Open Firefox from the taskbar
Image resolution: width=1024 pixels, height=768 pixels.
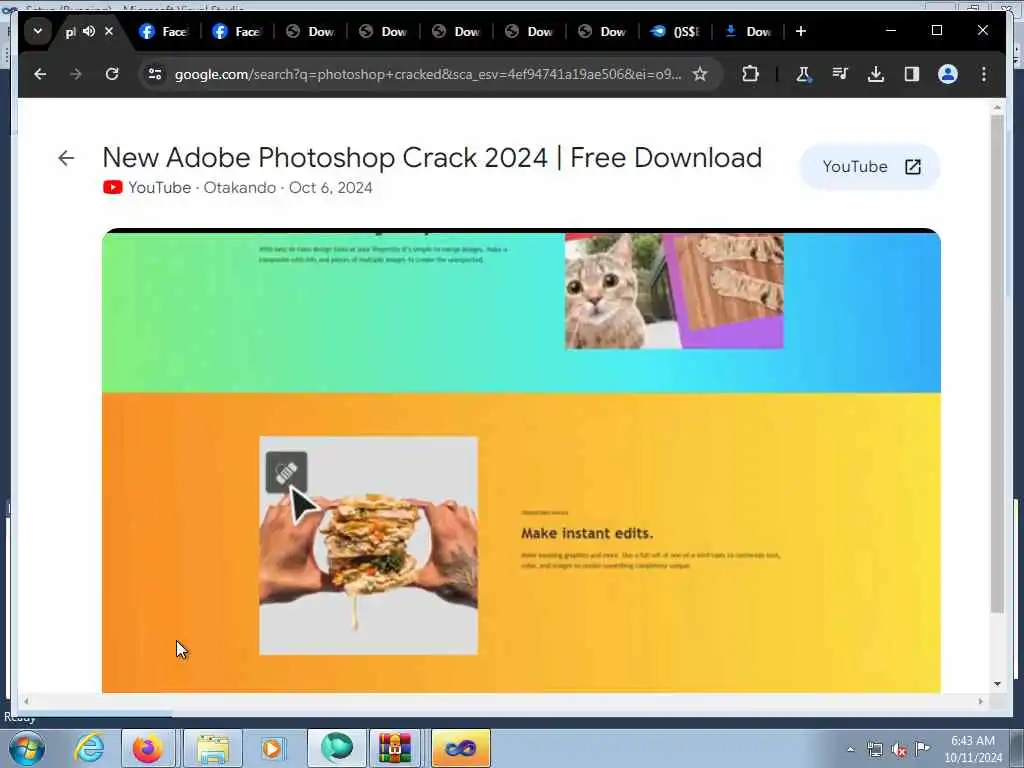[148, 748]
